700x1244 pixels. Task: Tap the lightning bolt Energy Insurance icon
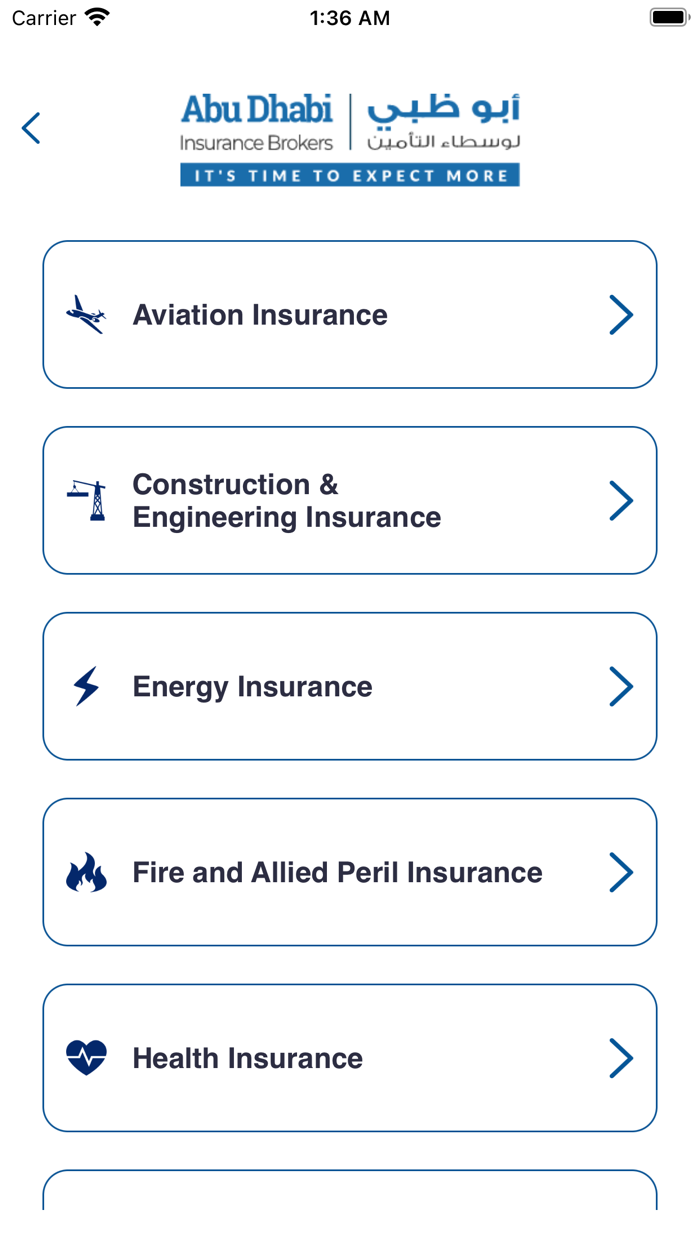[x=86, y=686]
